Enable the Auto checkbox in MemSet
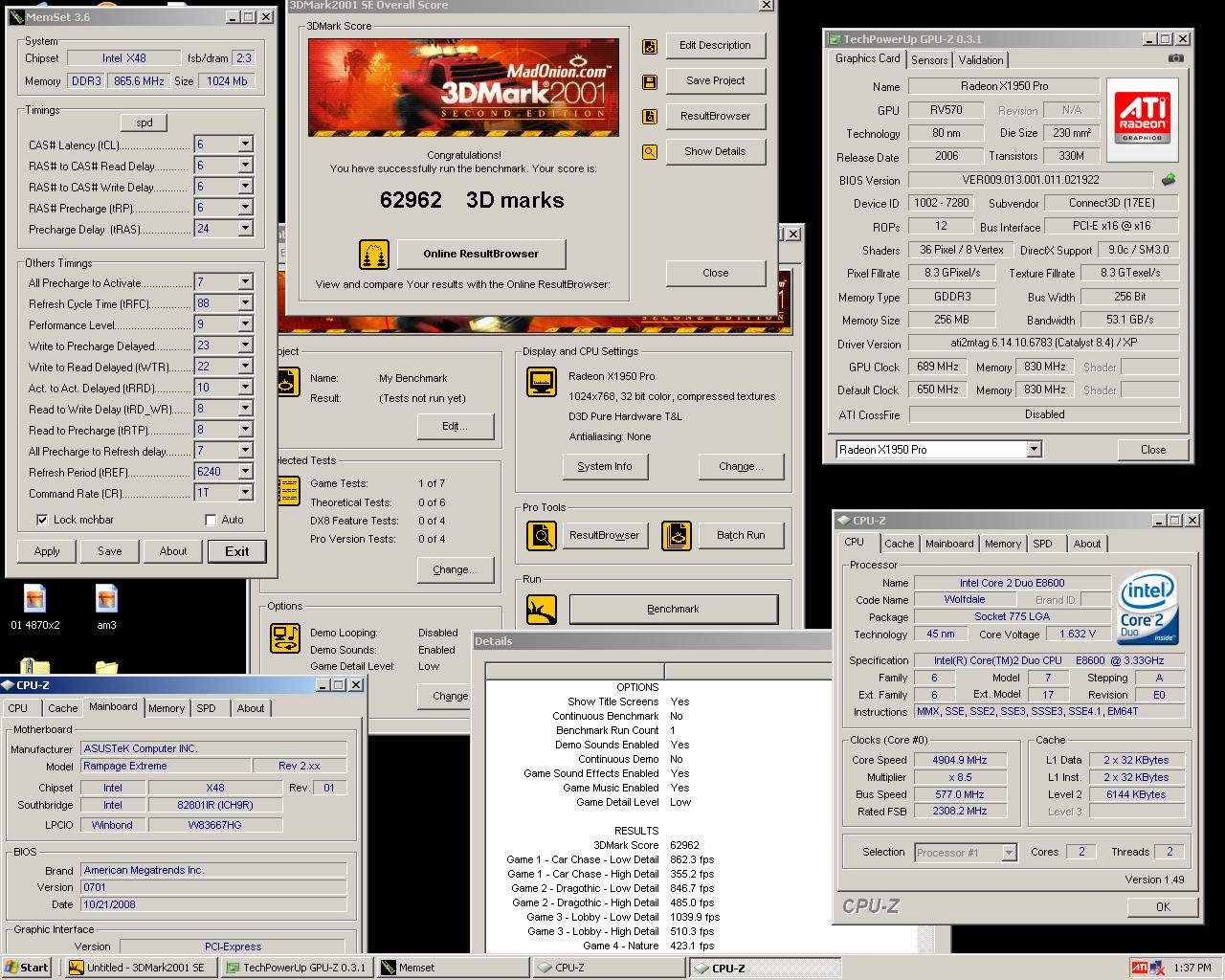This screenshot has width=1225, height=980. pyautogui.click(x=211, y=520)
